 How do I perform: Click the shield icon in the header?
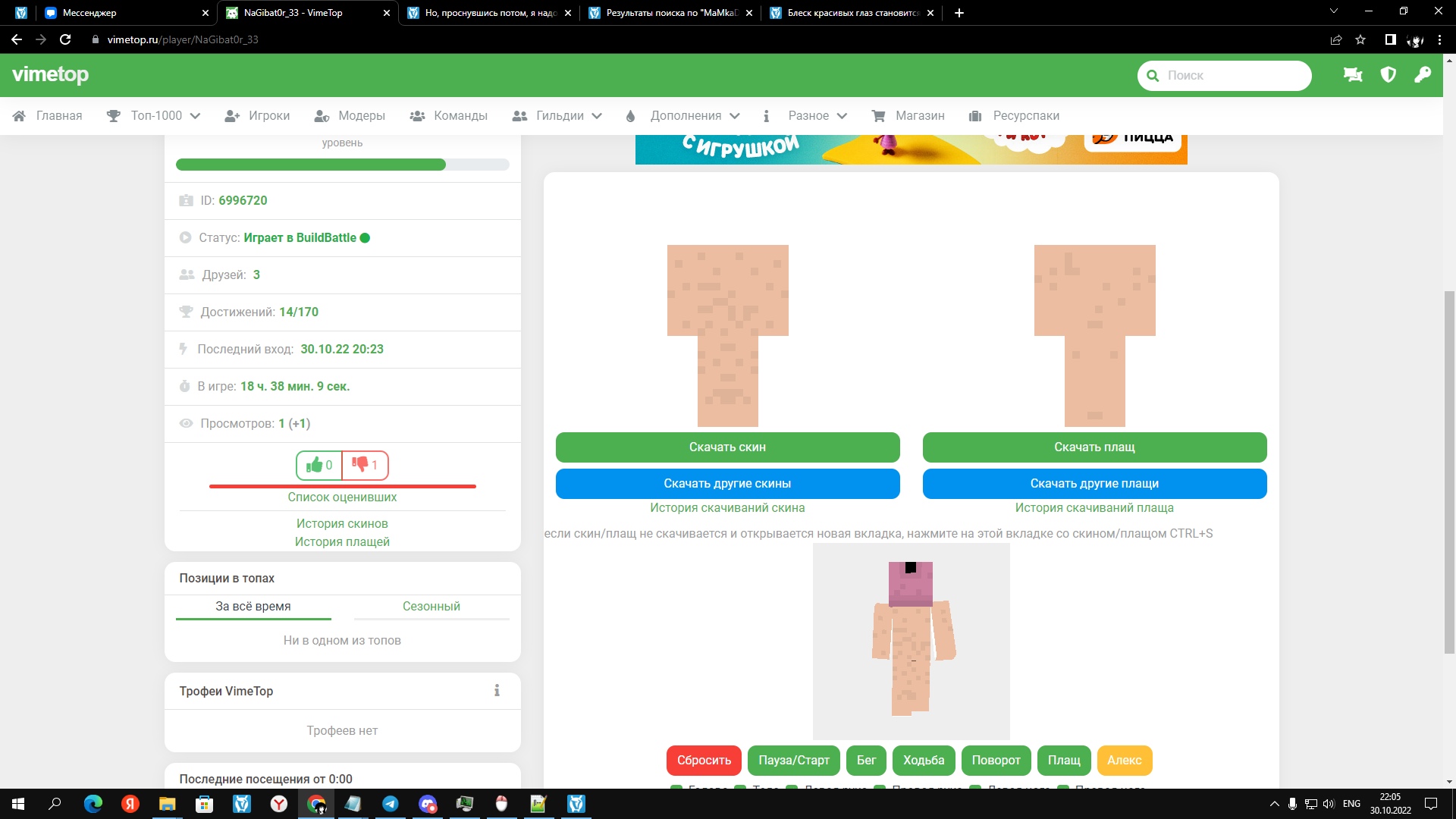tap(1388, 75)
